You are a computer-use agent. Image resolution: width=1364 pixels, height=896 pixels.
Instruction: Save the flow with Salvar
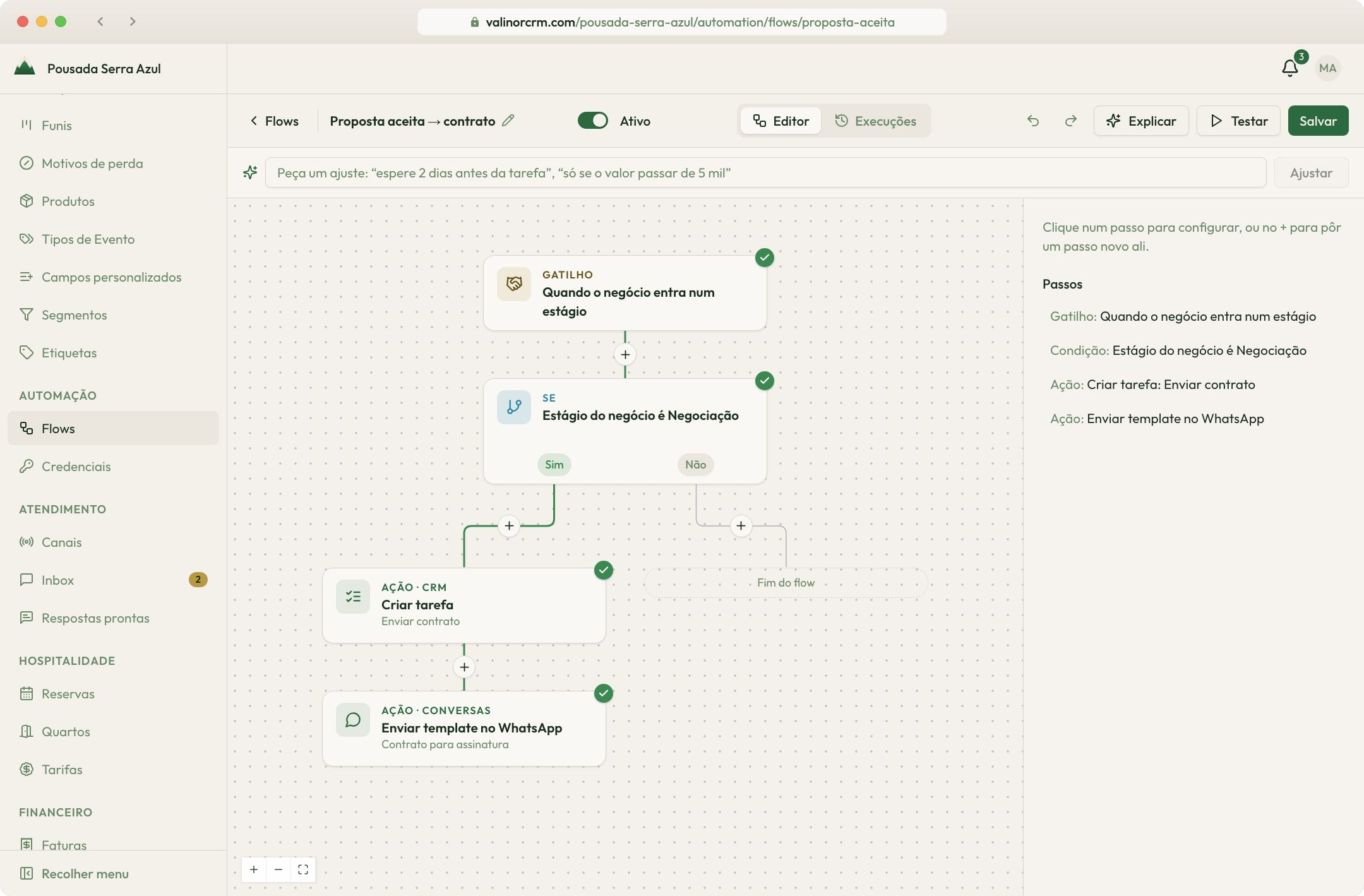point(1318,121)
